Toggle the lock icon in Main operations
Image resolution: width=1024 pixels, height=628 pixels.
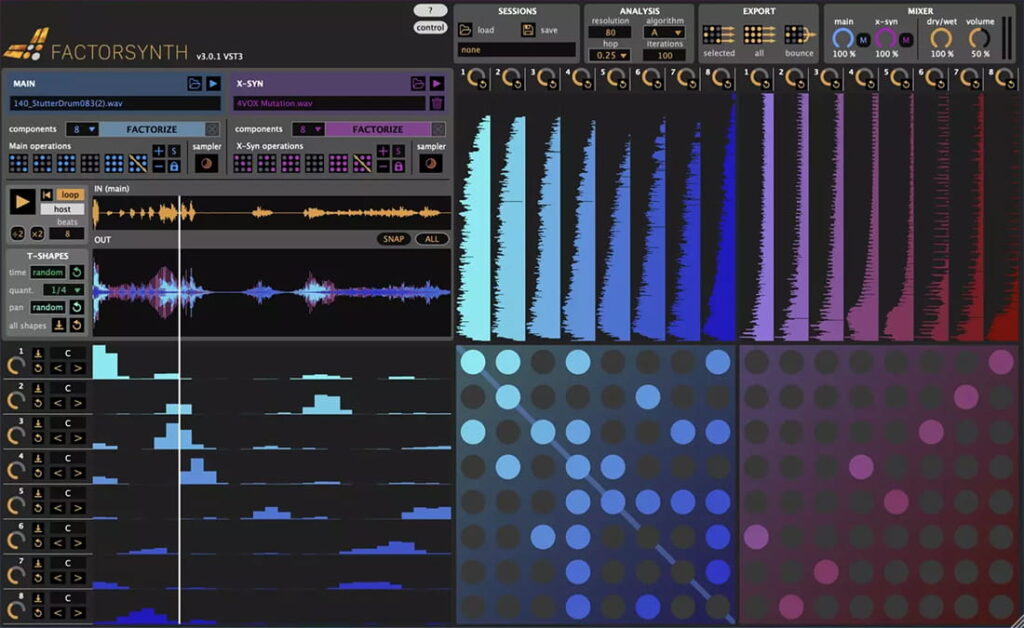click(174, 166)
